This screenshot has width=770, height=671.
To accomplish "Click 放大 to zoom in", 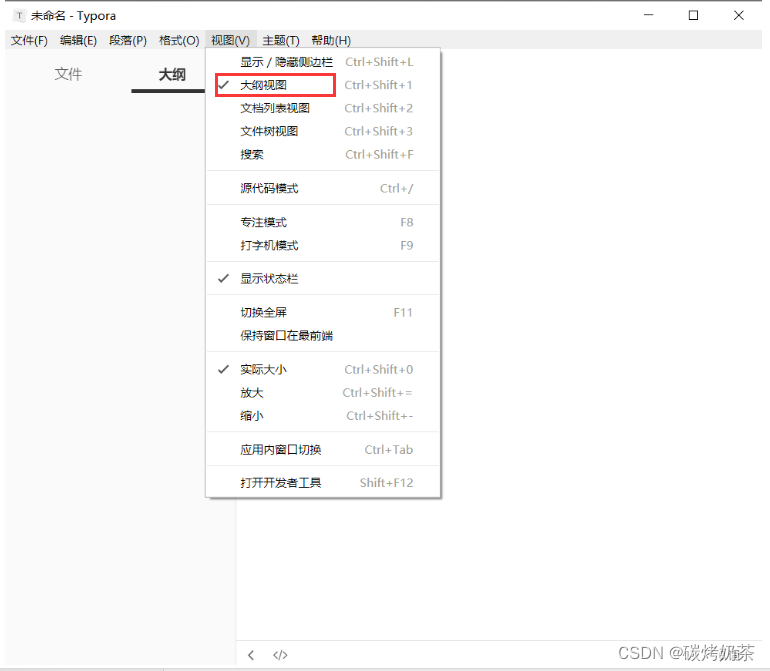I will click(x=323, y=392).
